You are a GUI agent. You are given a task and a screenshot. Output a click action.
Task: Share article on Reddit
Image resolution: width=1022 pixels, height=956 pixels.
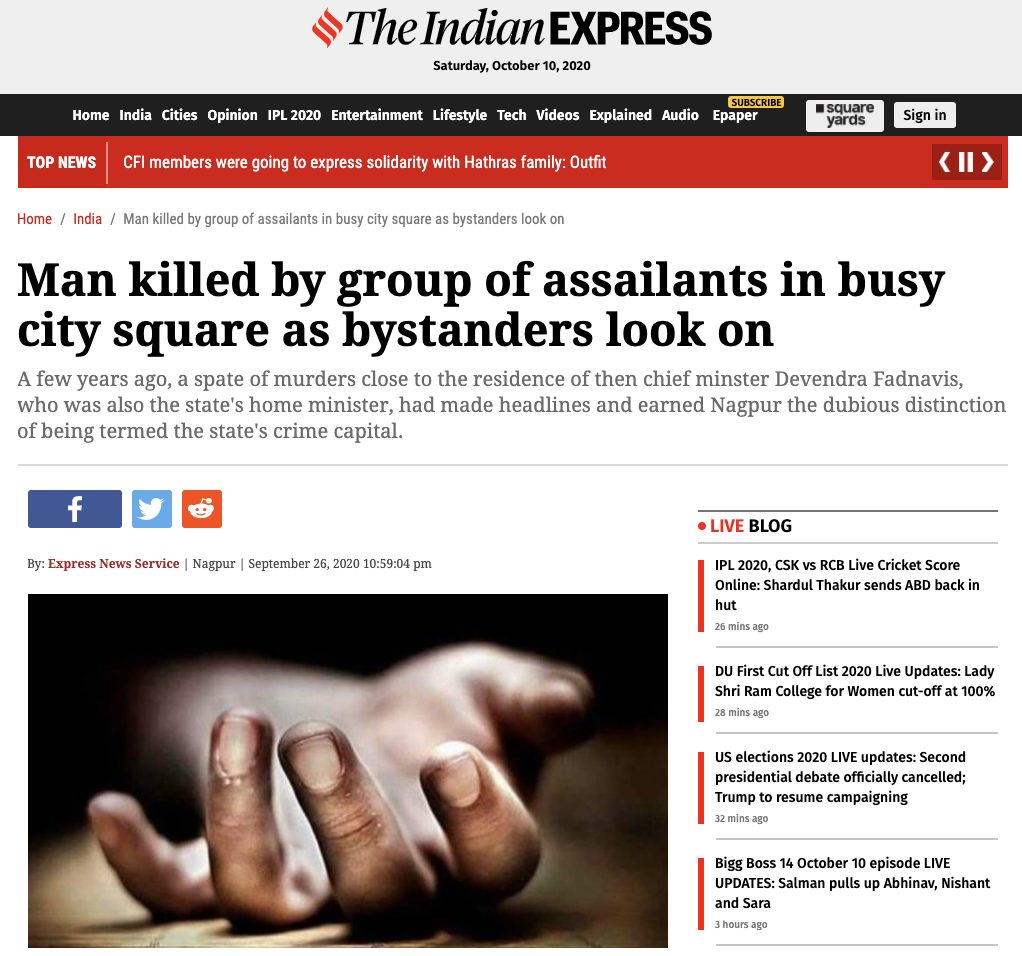tap(201, 508)
